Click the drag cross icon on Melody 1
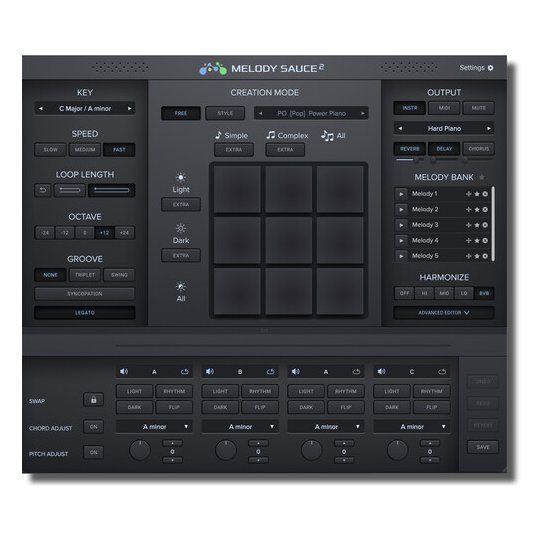 [468, 194]
